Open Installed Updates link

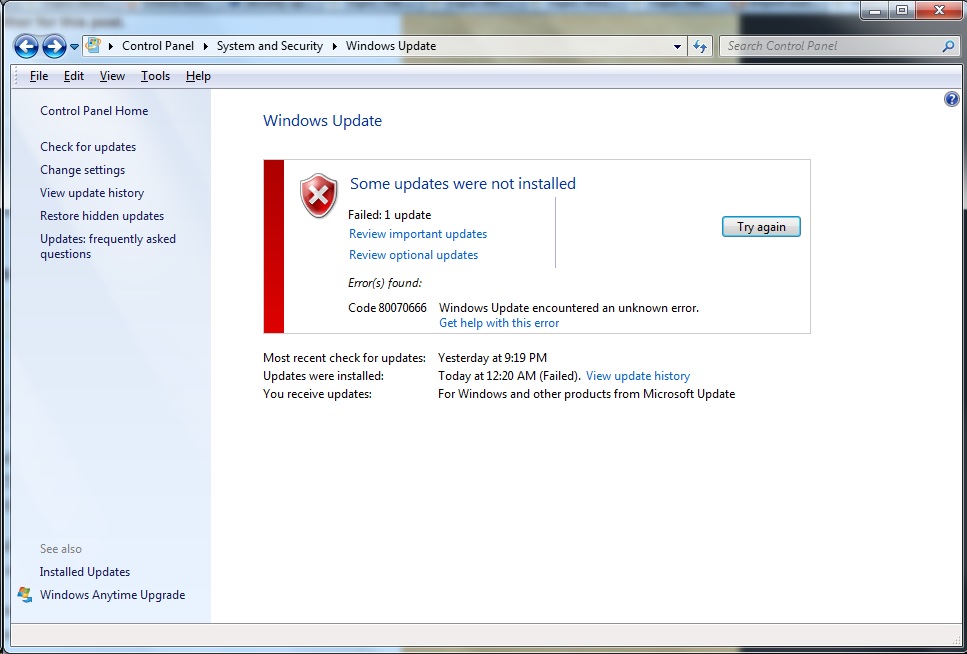point(84,572)
